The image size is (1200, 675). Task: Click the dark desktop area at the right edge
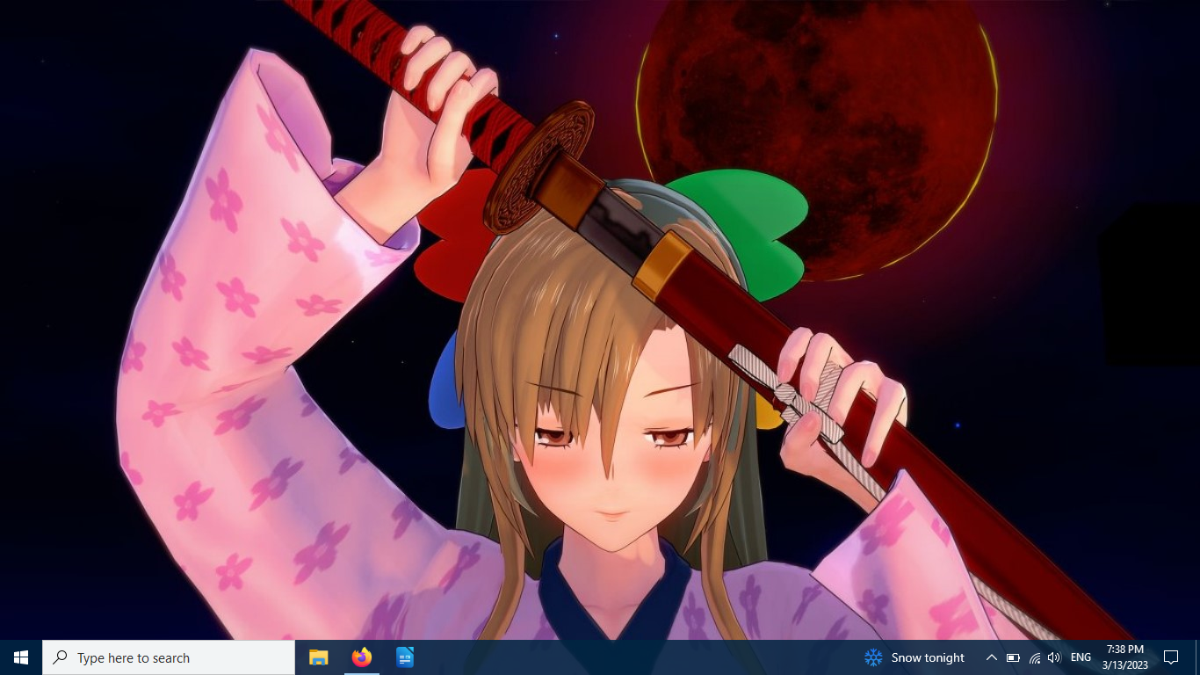point(1150,282)
